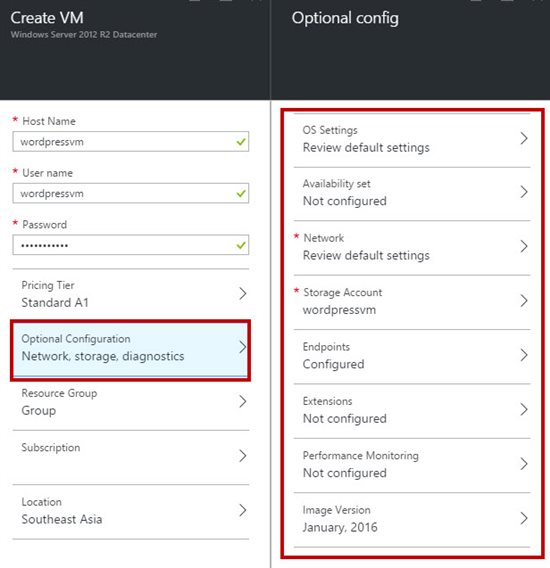This screenshot has width=550, height=568.
Task: Open Extensions Not configured item
Action: pyautogui.click(x=412, y=411)
